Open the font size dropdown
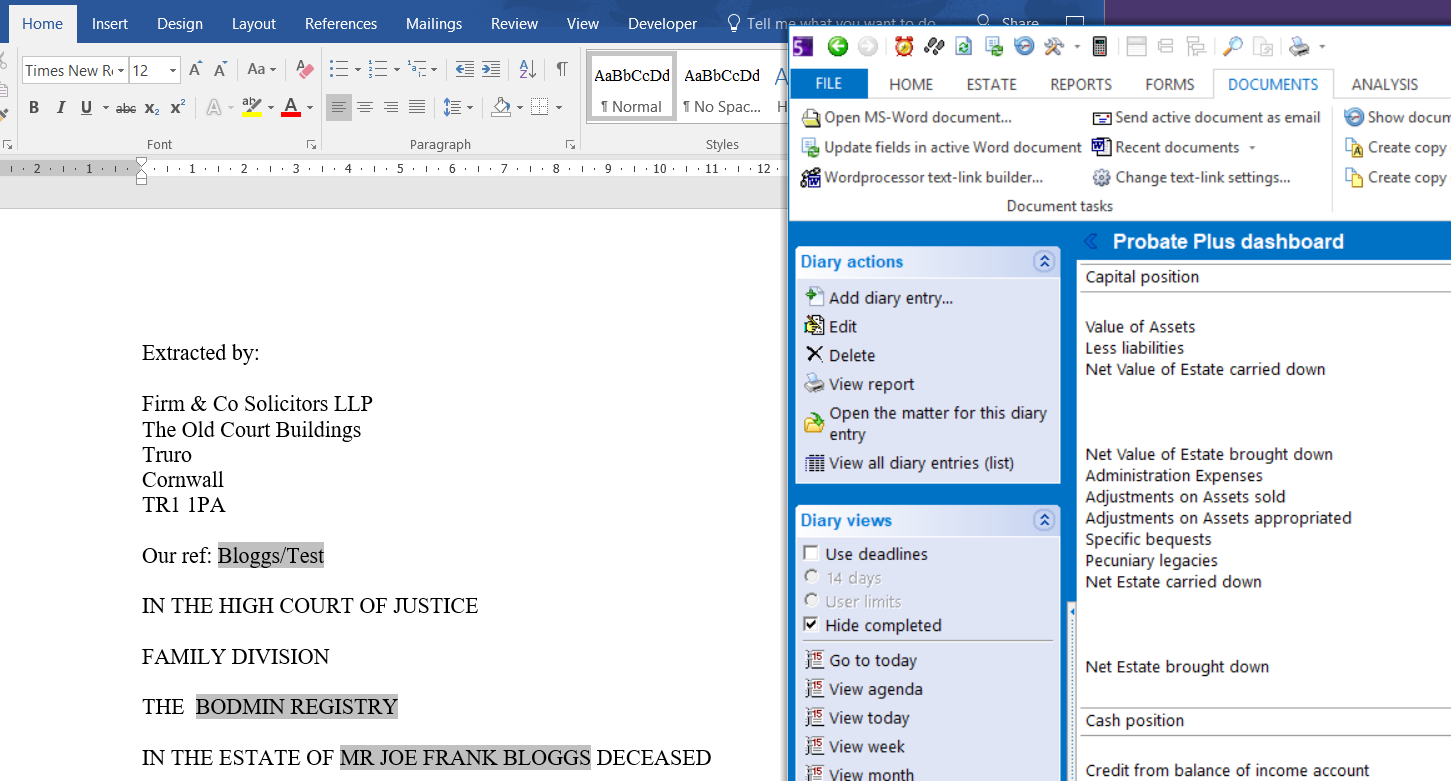This screenshot has height=781, width=1451. coord(173,71)
